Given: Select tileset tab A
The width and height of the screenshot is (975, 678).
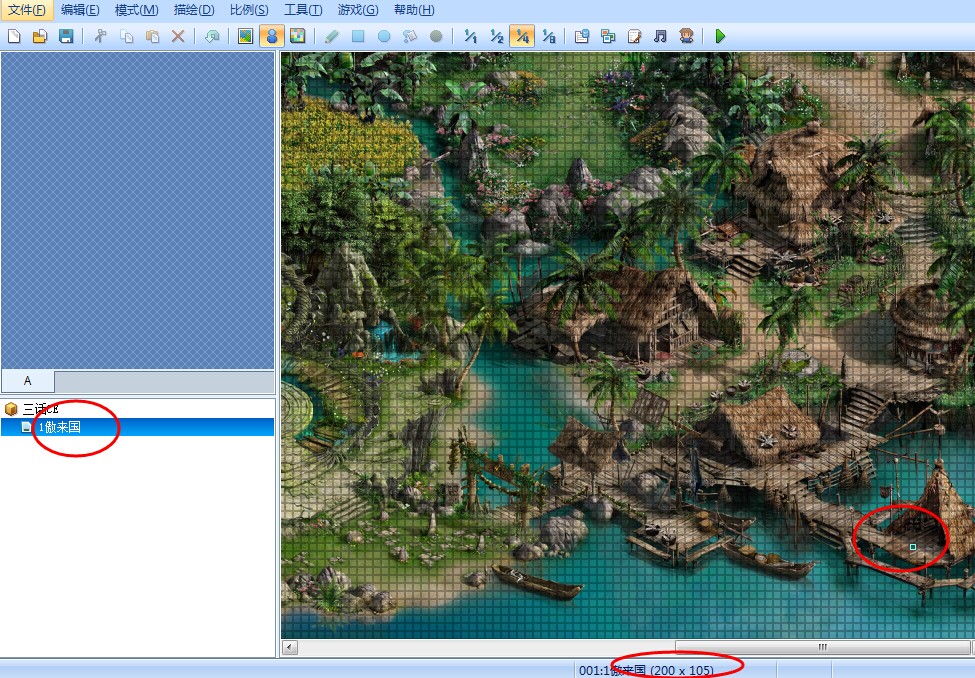Looking at the screenshot, I should point(28,381).
